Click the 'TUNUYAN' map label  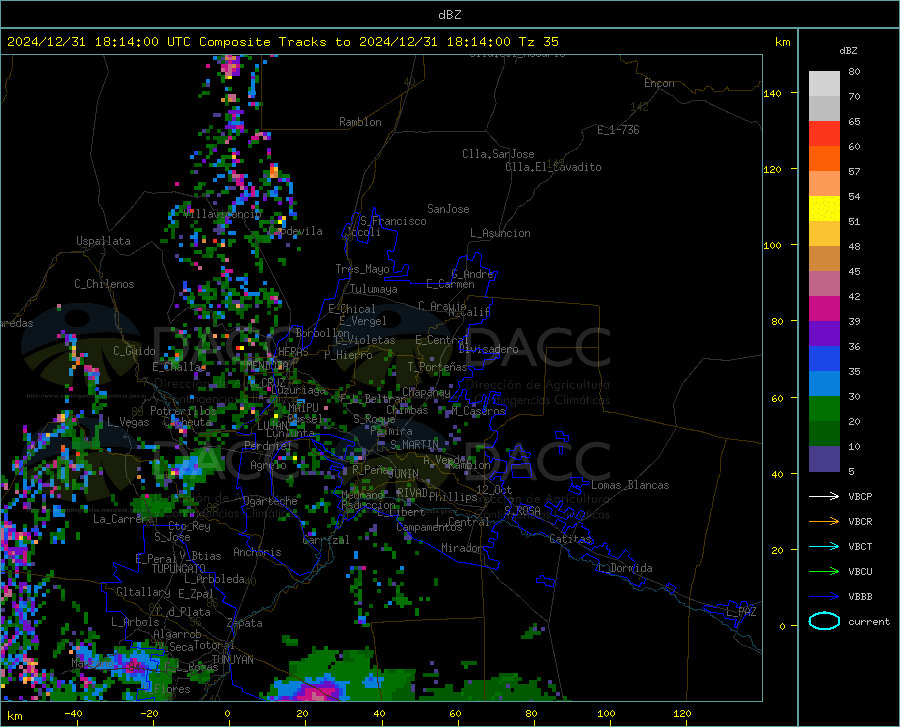click(x=232, y=660)
